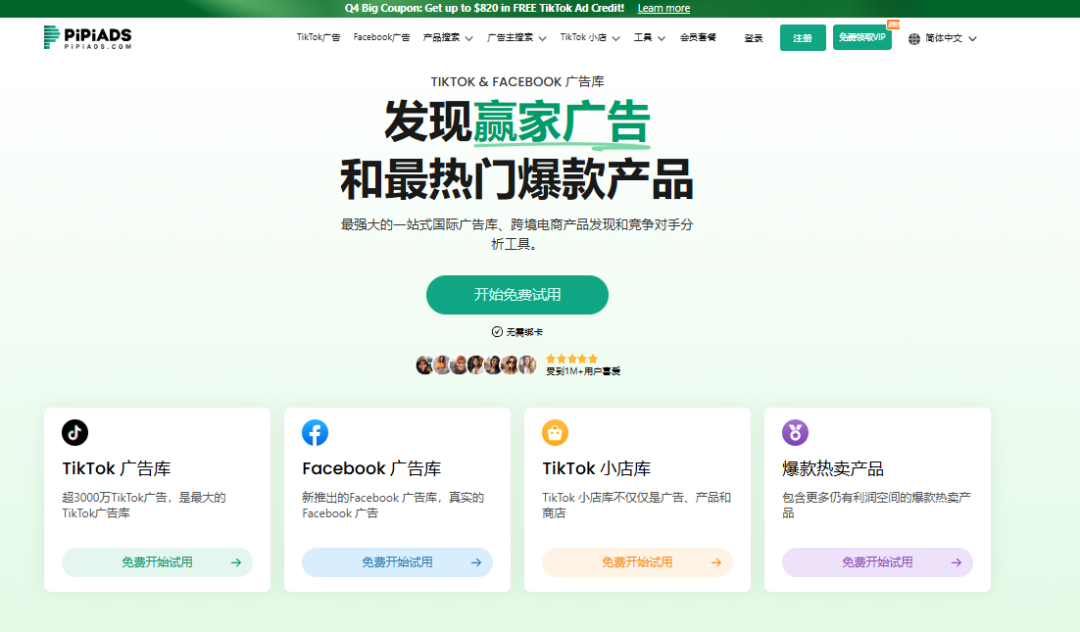
Task: Click the arrow icon in TikTok 广告库's 免费开始试用 button
Action: click(236, 562)
